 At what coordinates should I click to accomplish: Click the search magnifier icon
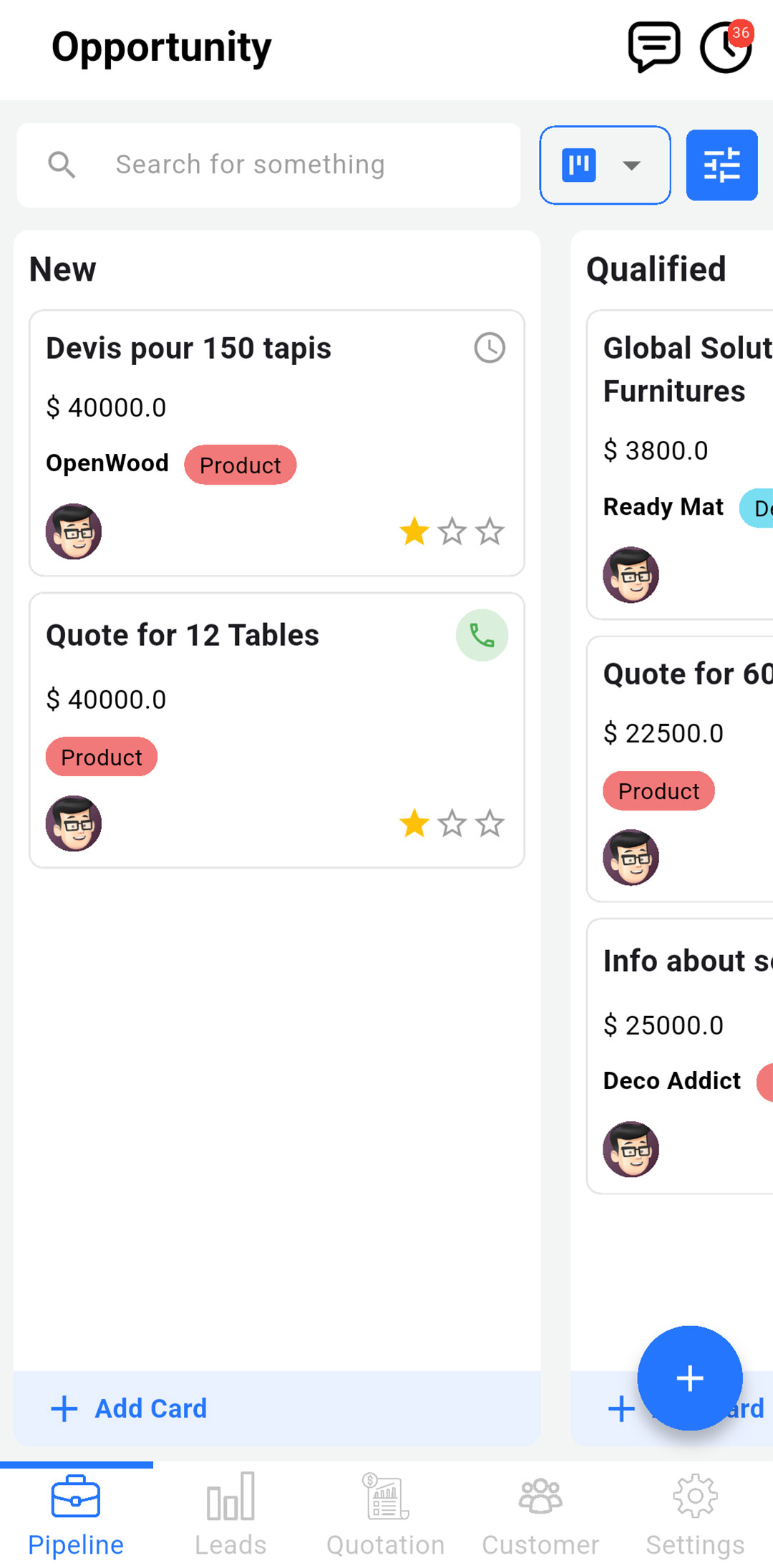(x=62, y=165)
